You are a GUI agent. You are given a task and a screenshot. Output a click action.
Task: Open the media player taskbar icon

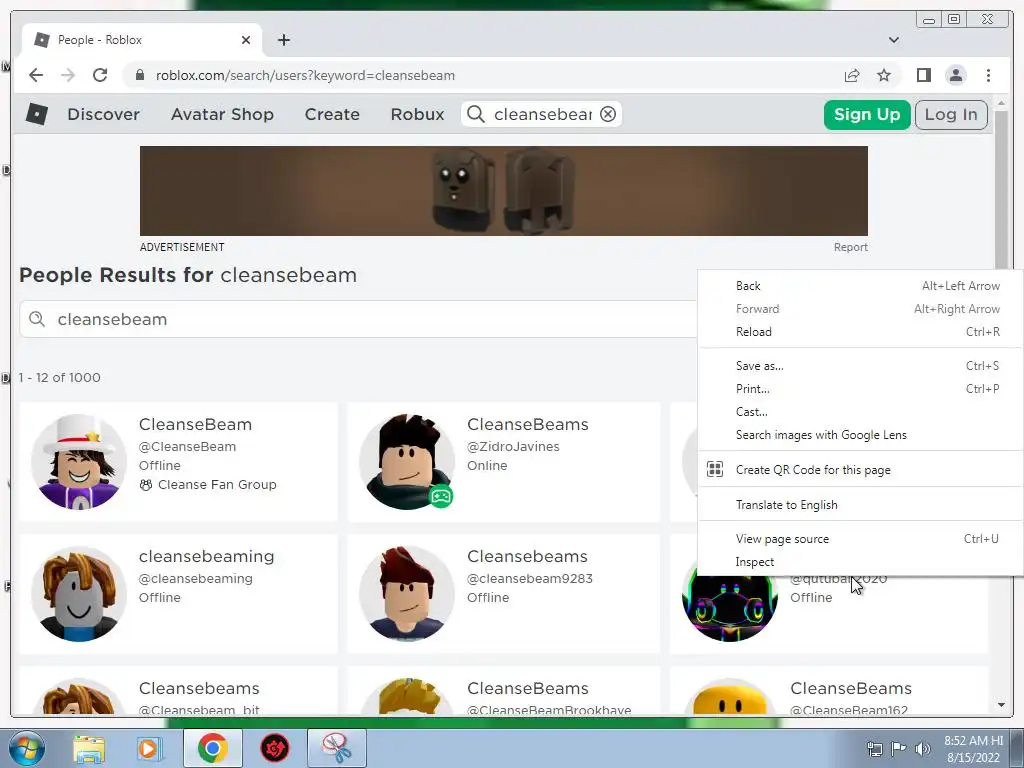(x=149, y=748)
